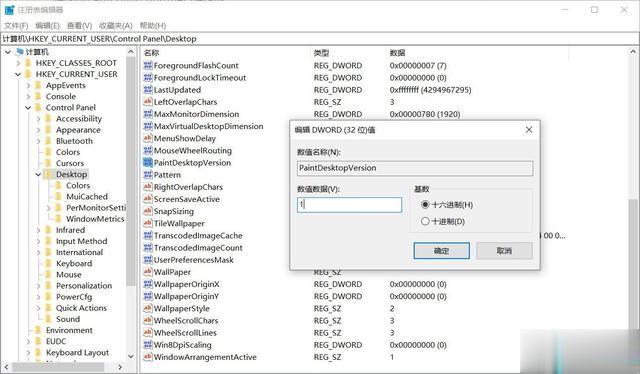
Task: Click the Personalization key folder icon
Action: tap(49, 285)
